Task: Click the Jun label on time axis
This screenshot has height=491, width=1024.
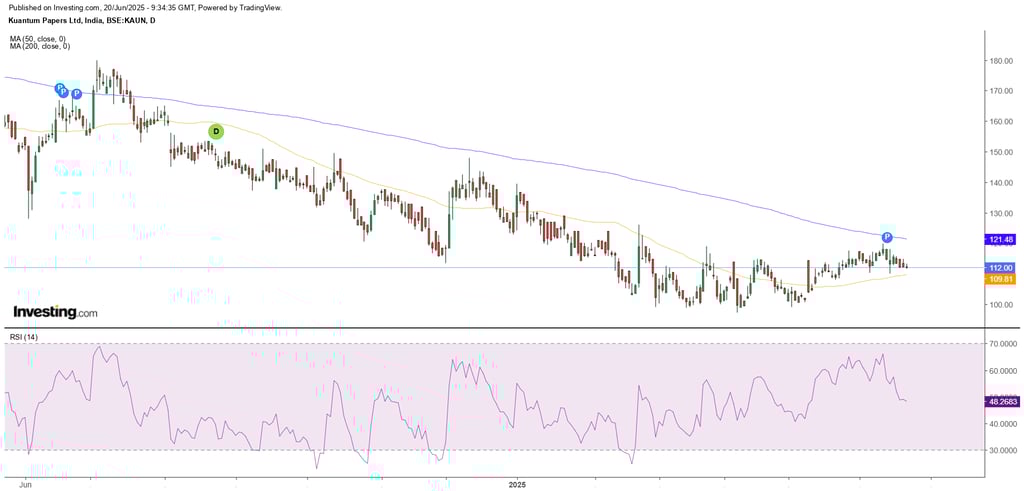Action: pos(26,485)
